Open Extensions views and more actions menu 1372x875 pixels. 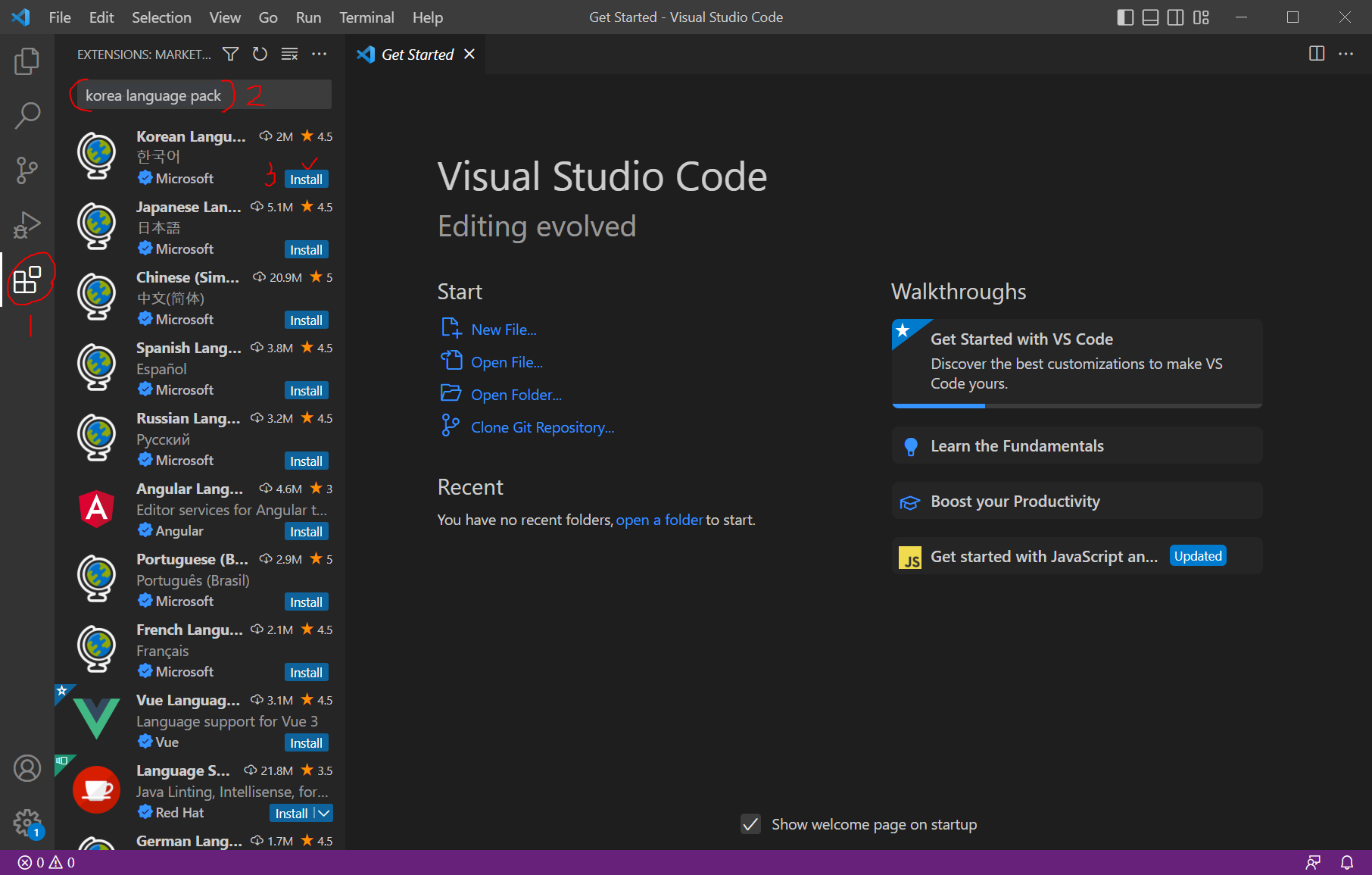click(320, 54)
